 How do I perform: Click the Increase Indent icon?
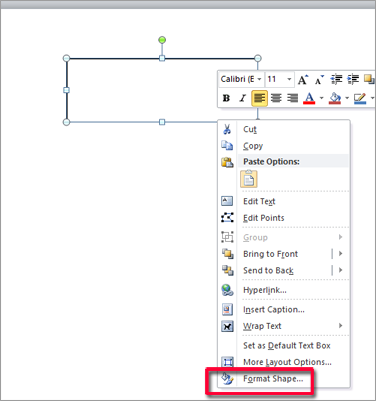[353, 79]
